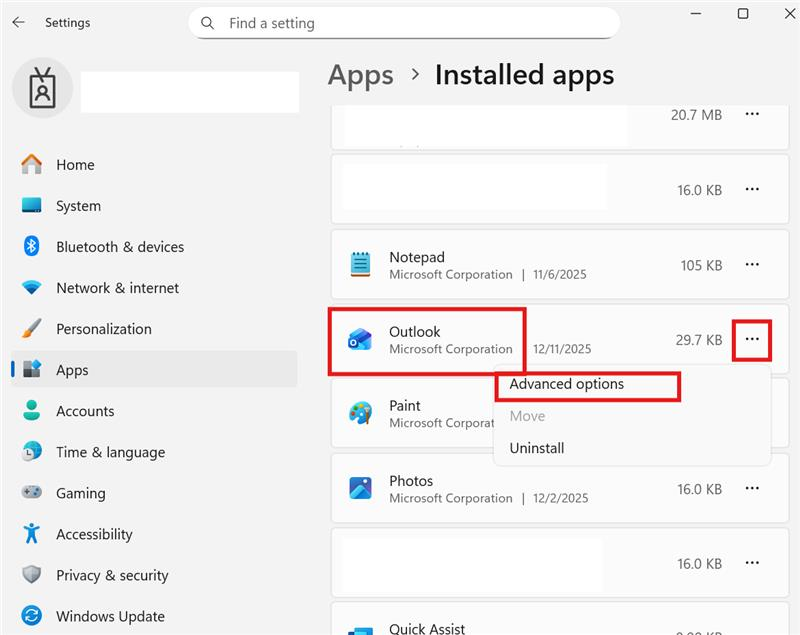Click the 11/6/2025 Notepad install date

pyautogui.click(x=560, y=275)
